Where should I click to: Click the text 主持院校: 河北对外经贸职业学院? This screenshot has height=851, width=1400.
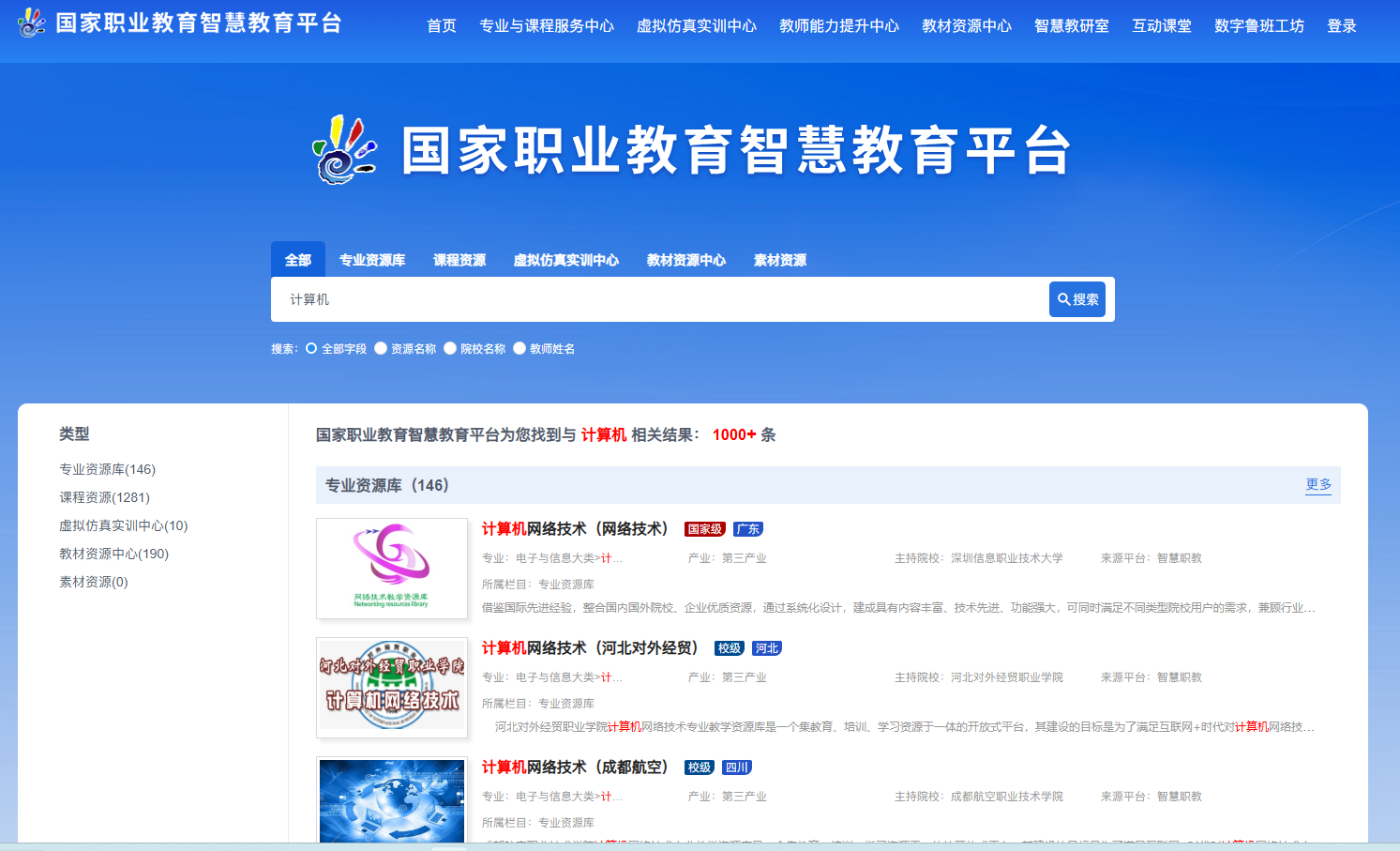pos(979,677)
